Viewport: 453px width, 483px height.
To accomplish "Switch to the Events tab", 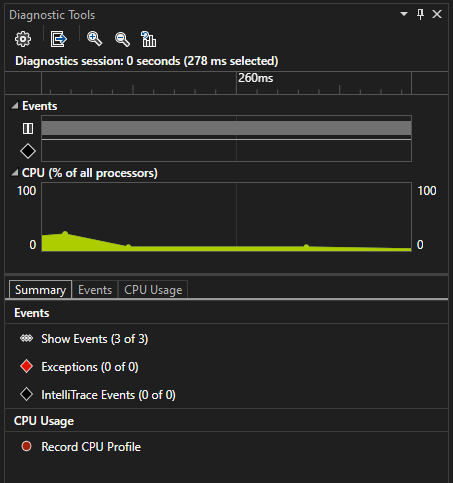I will tap(95, 290).
